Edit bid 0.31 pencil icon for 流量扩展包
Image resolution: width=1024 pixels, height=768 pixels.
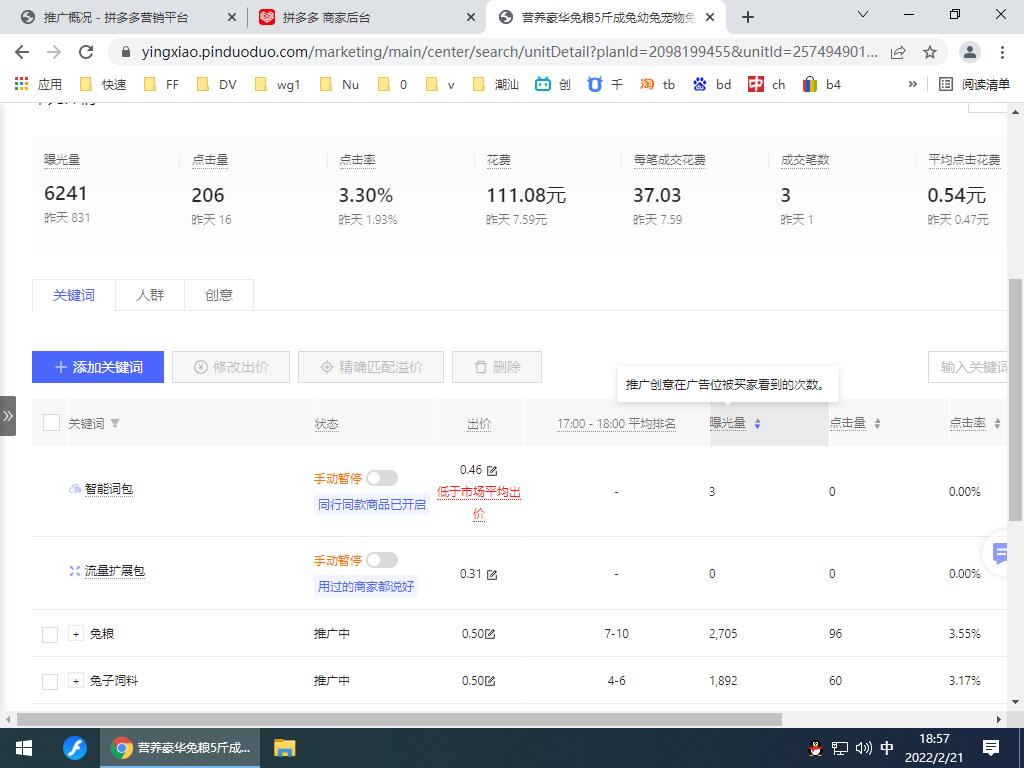492,575
